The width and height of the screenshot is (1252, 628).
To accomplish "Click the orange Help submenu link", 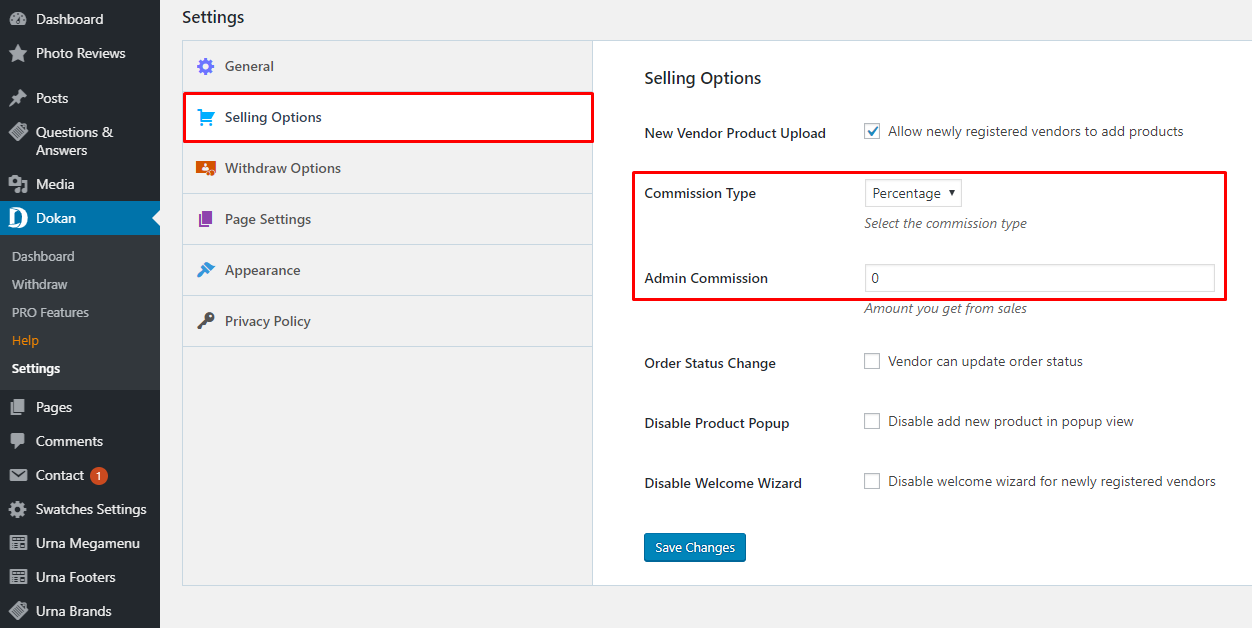I will tap(25, 340).
